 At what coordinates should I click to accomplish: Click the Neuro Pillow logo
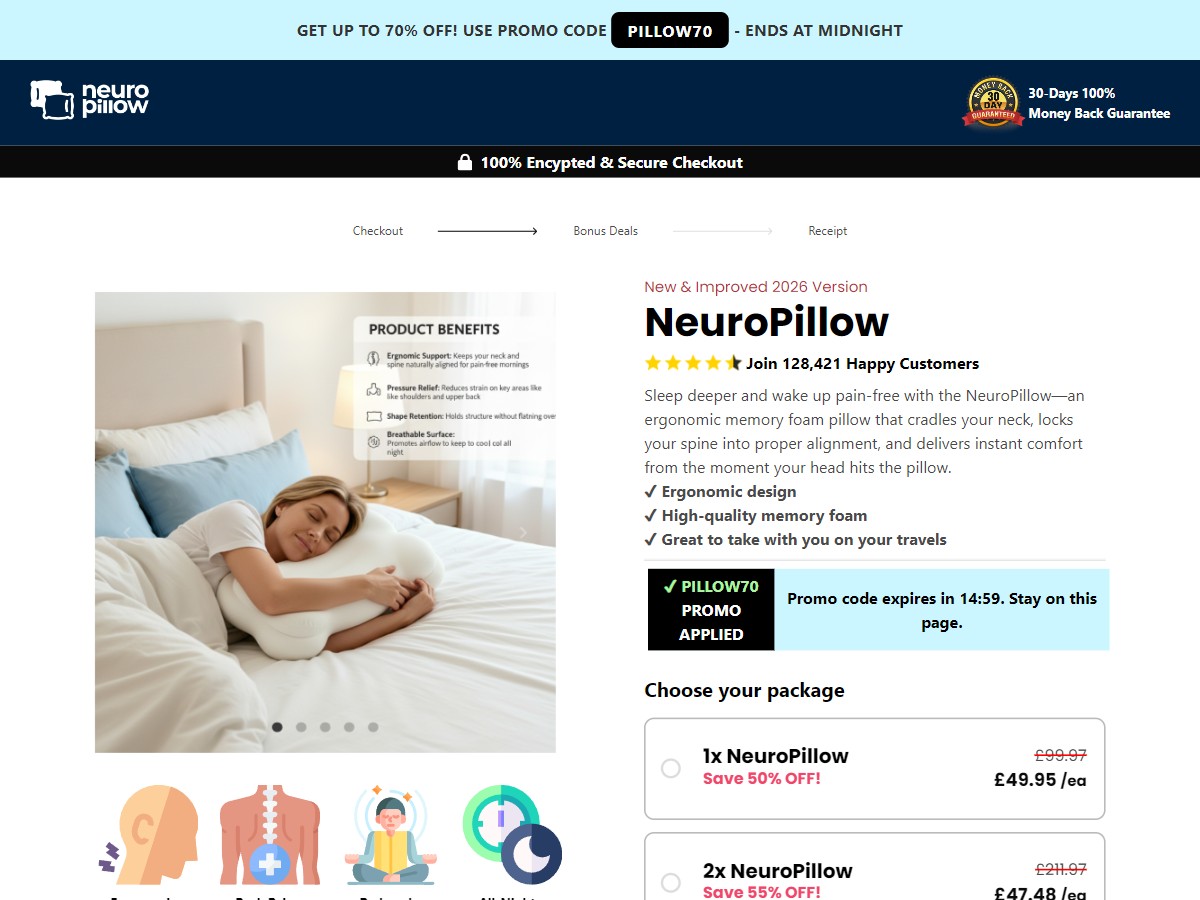tap(90, 100)
